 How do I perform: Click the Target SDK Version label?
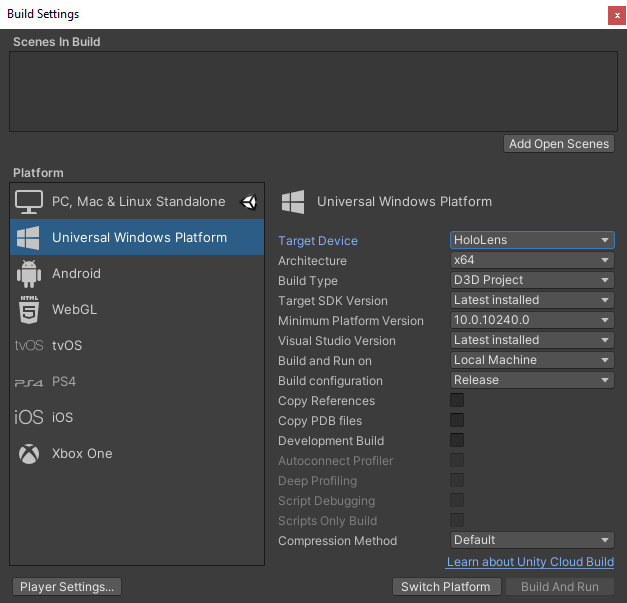[x=333, y=301]
